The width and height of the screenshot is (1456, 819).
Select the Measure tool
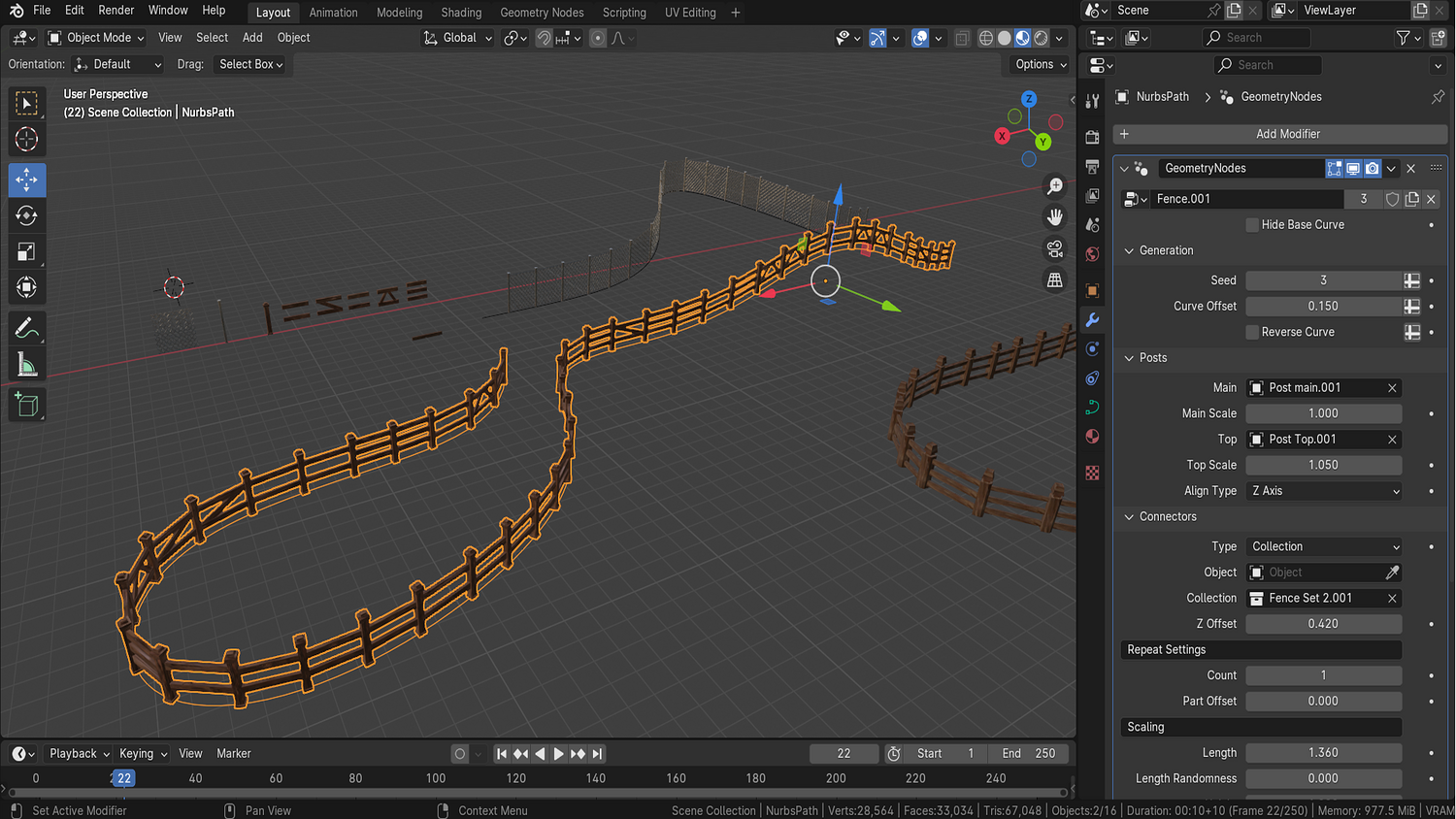(27, 365)
